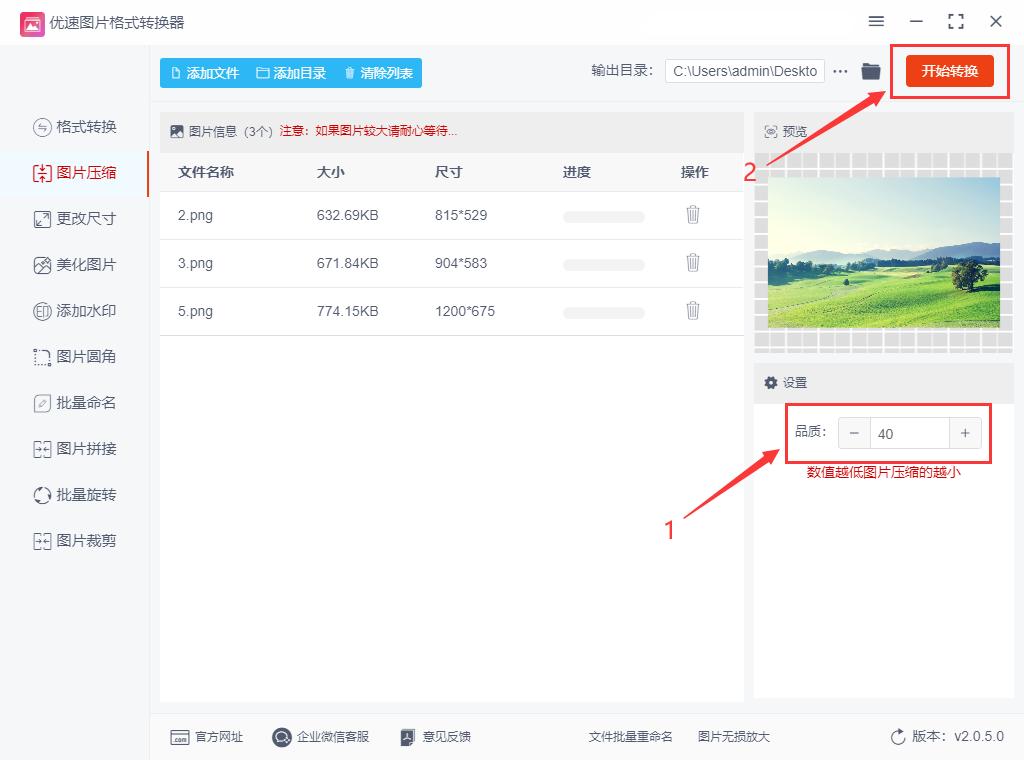The height and width of the screenshot is (760, 1024).
Task: Select the 图片裁剪 (image crop) tool
Action: click(x=75, y=540)
